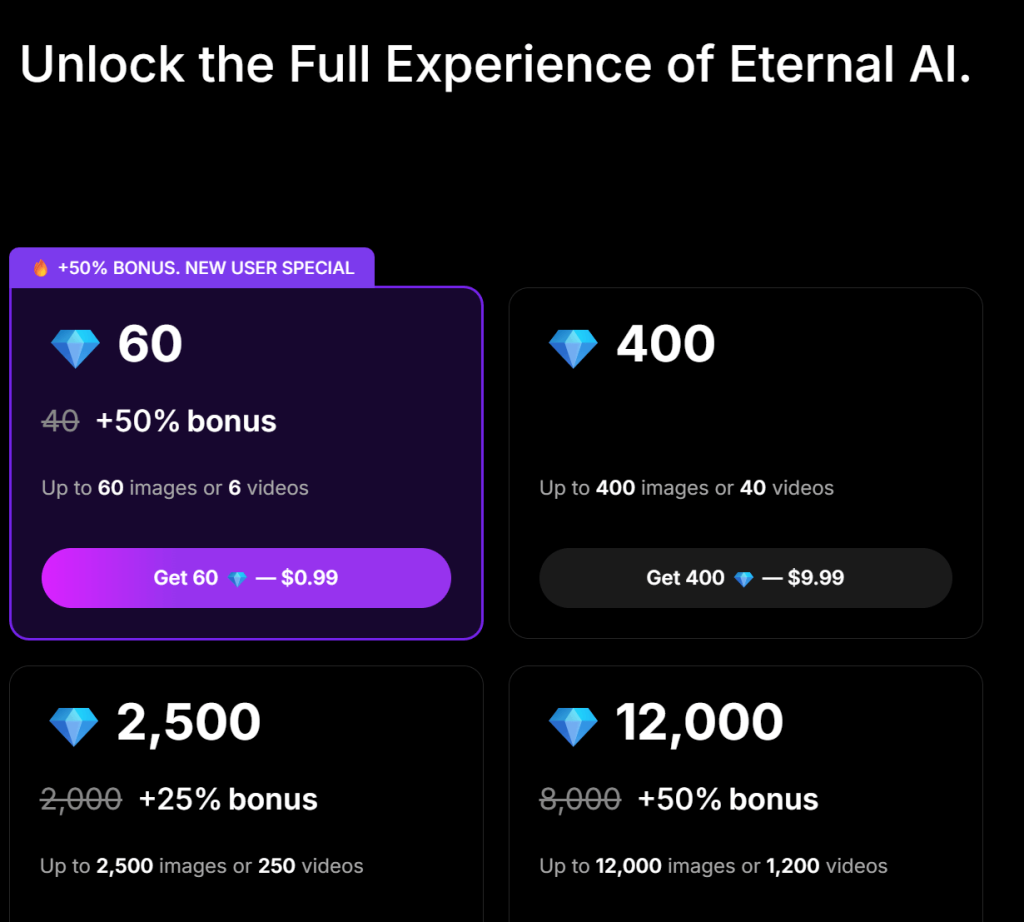This screenshot has height=922, width=1024.
Task: Click "Up to 60 images or 6 videos" text
Action: [175, 488]
